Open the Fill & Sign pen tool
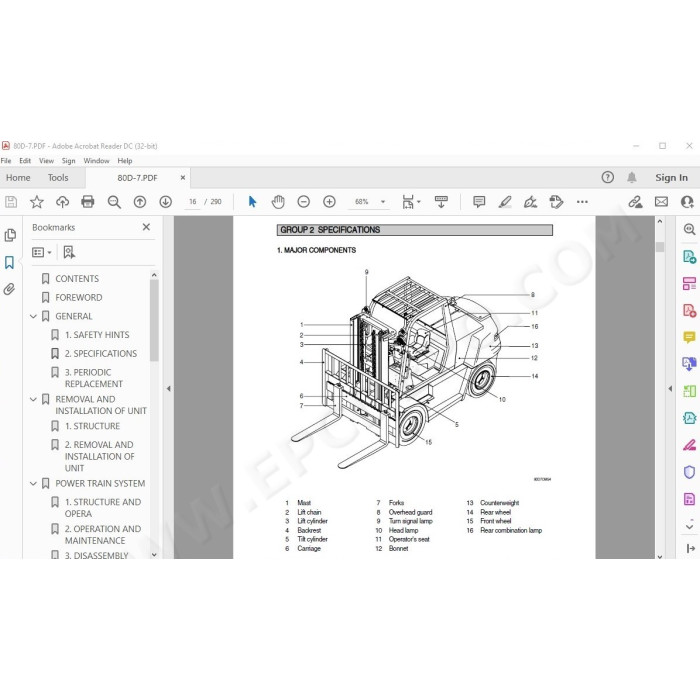The width and height of the screenshot is (700, 700). pos(689,445)
